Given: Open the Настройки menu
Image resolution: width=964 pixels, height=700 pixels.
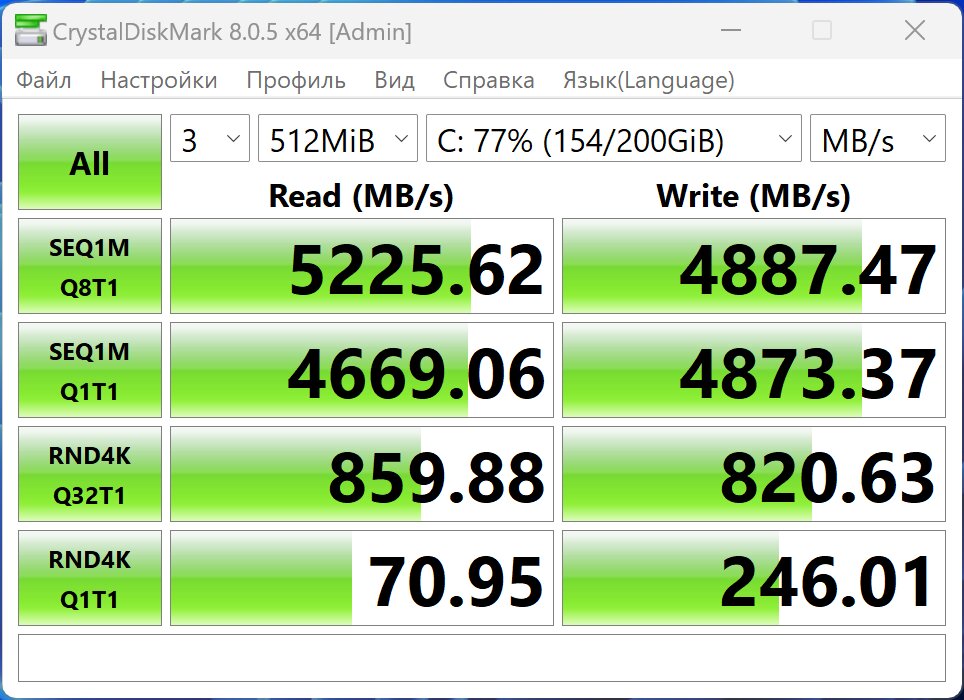Looking at the screenshot, I should (x=159, y=81).
